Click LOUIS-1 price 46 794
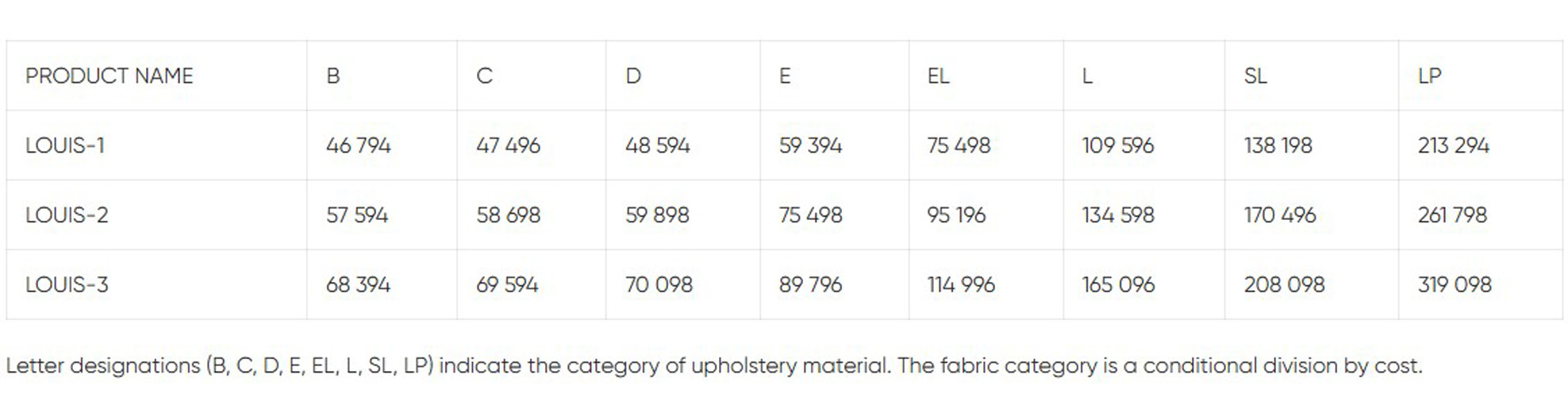This screenshot has width=1568, height=417. 358,146
